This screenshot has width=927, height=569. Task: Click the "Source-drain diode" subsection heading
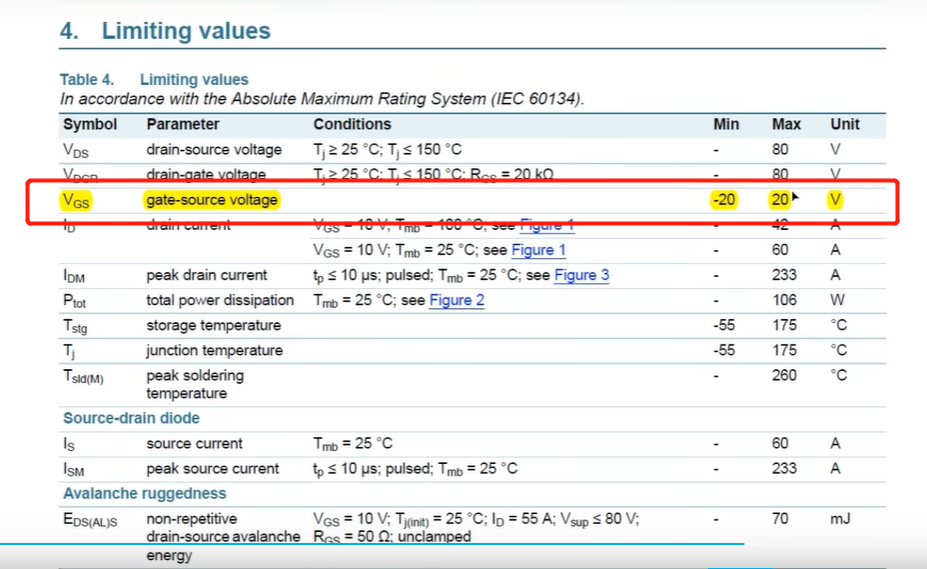tap(131, 418)
